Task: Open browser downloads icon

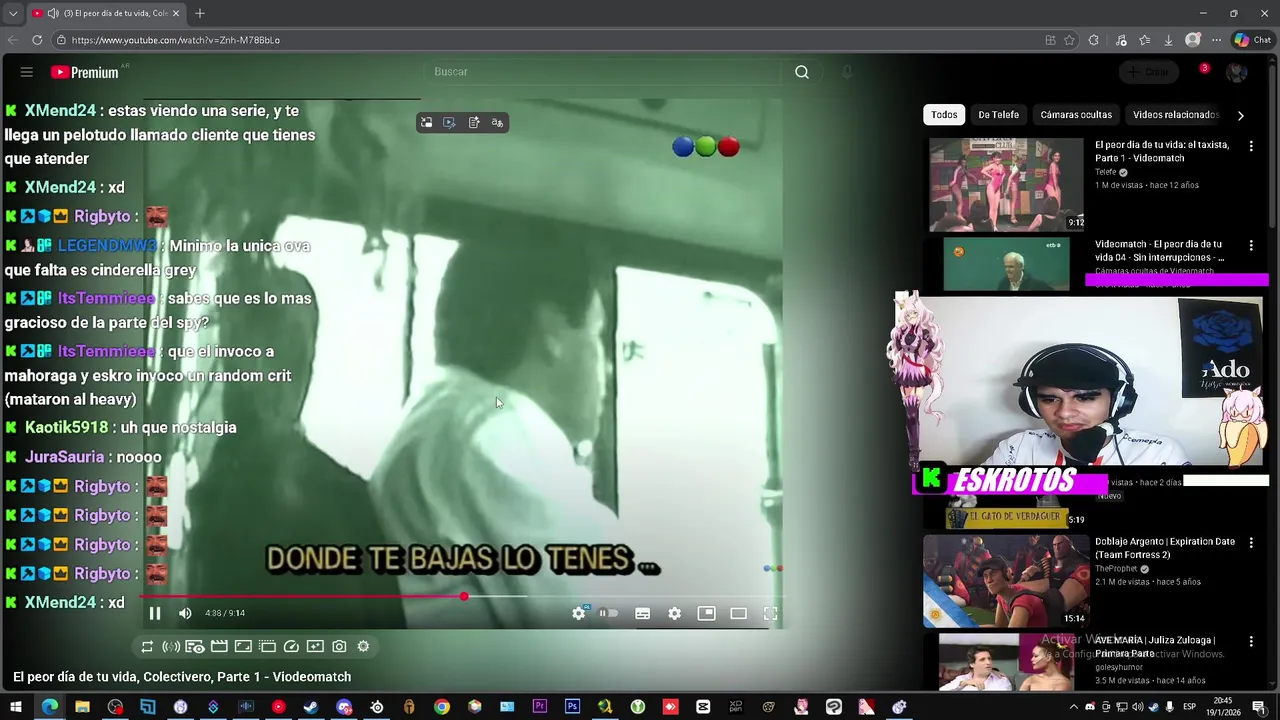Action: click(x=1168, y=40)
